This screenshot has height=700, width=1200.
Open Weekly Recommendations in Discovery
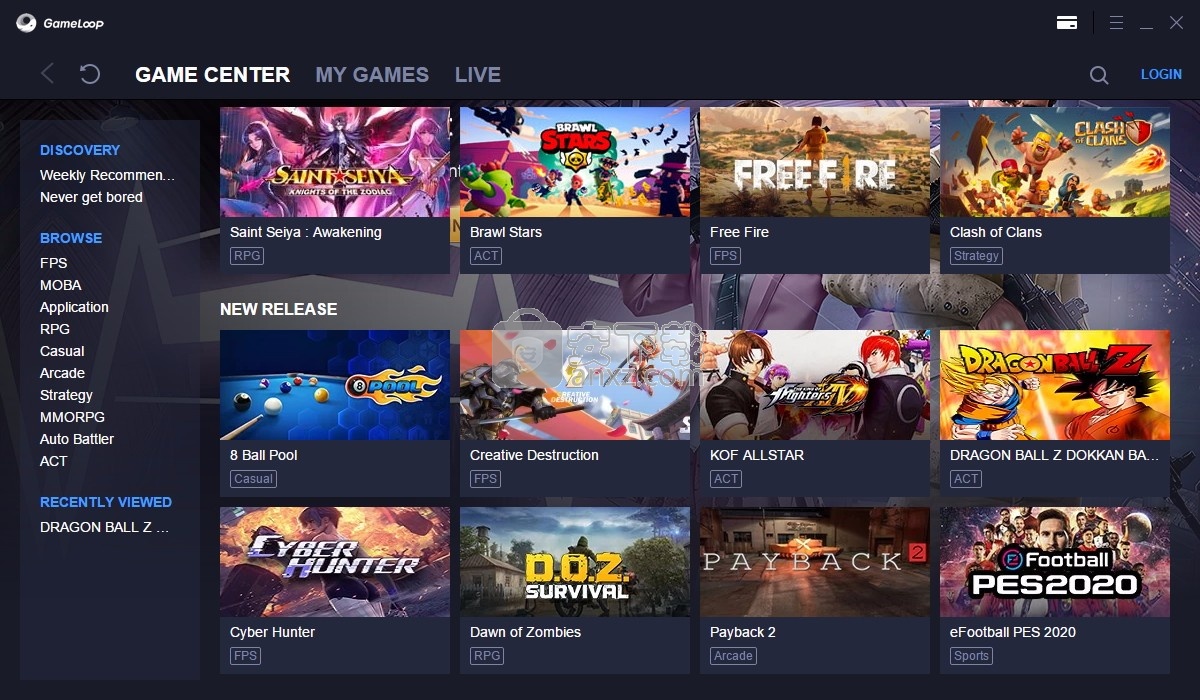click(107, 175)
